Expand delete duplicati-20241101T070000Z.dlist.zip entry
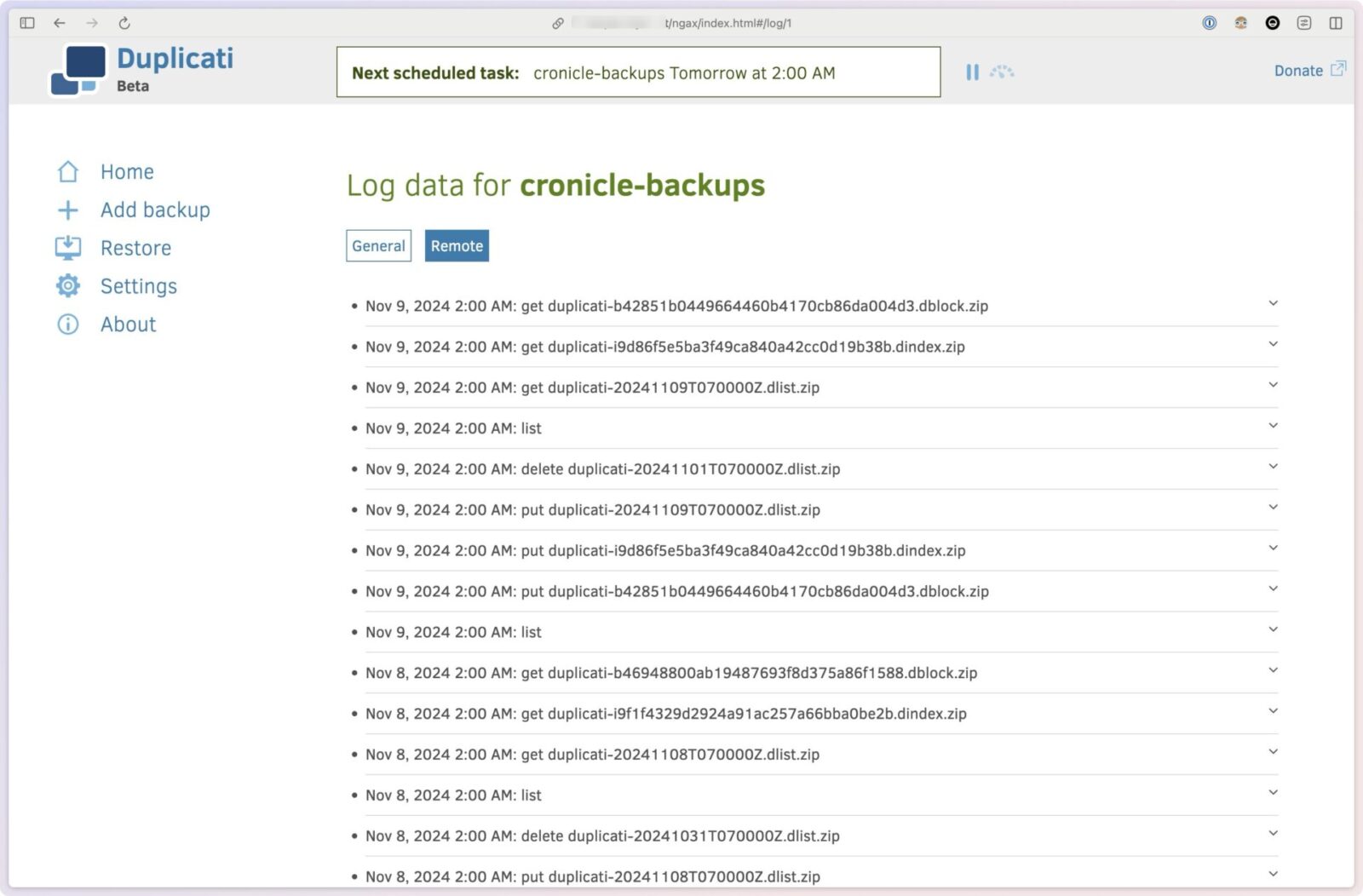1363x896 pixels. tap(1273, 467)
